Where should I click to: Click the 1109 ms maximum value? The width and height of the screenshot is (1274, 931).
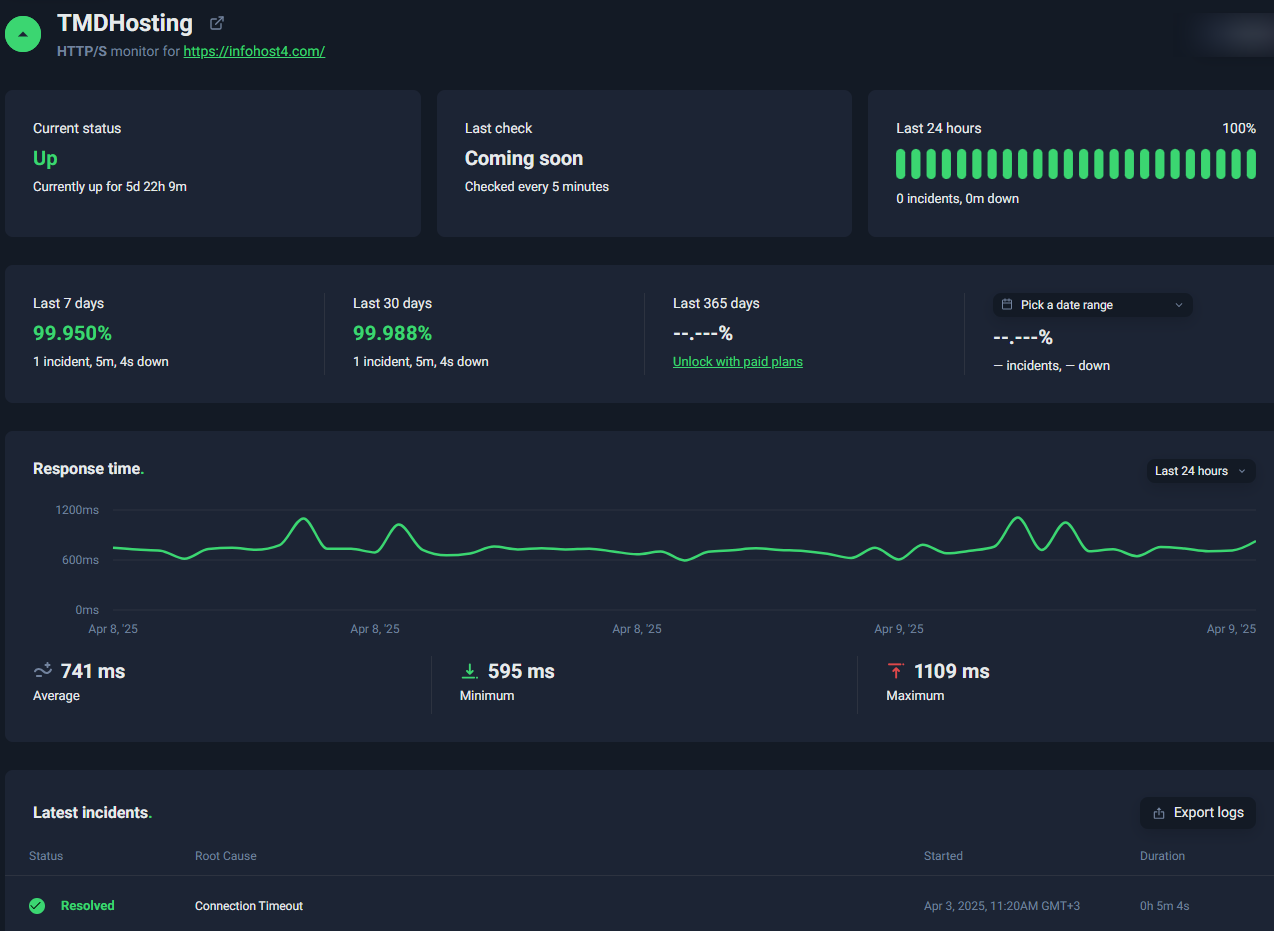[952, 671]
